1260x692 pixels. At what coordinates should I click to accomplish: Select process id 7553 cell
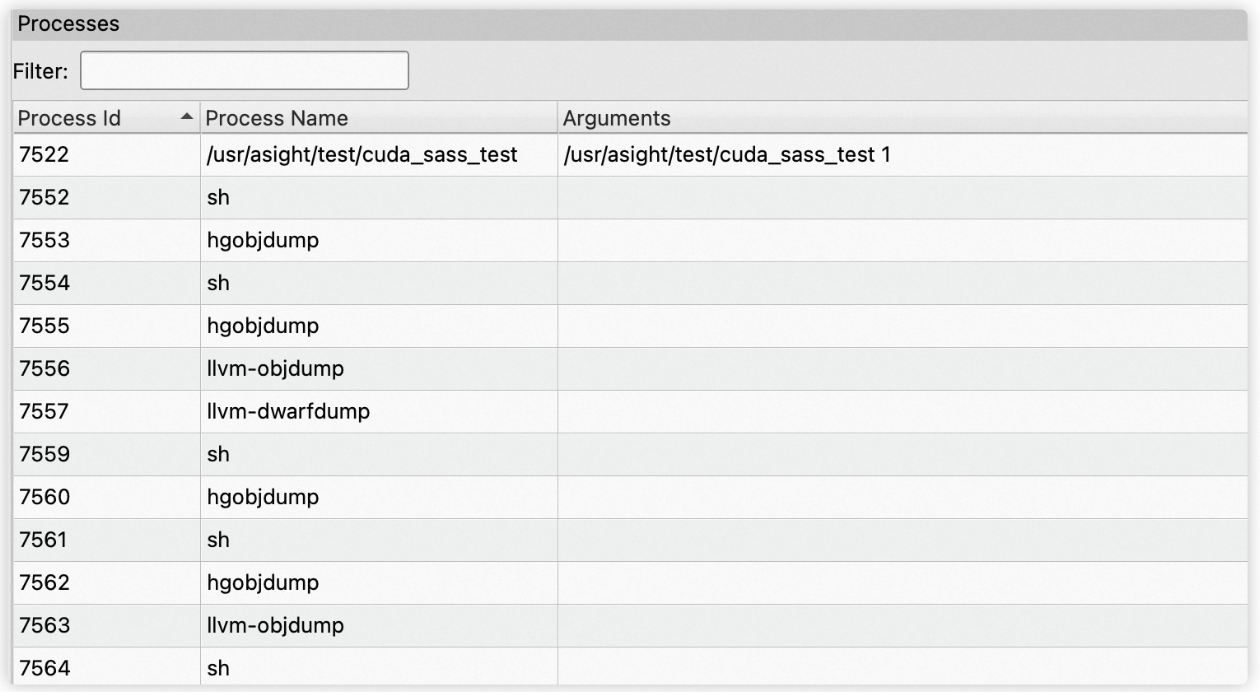(105, 241)
